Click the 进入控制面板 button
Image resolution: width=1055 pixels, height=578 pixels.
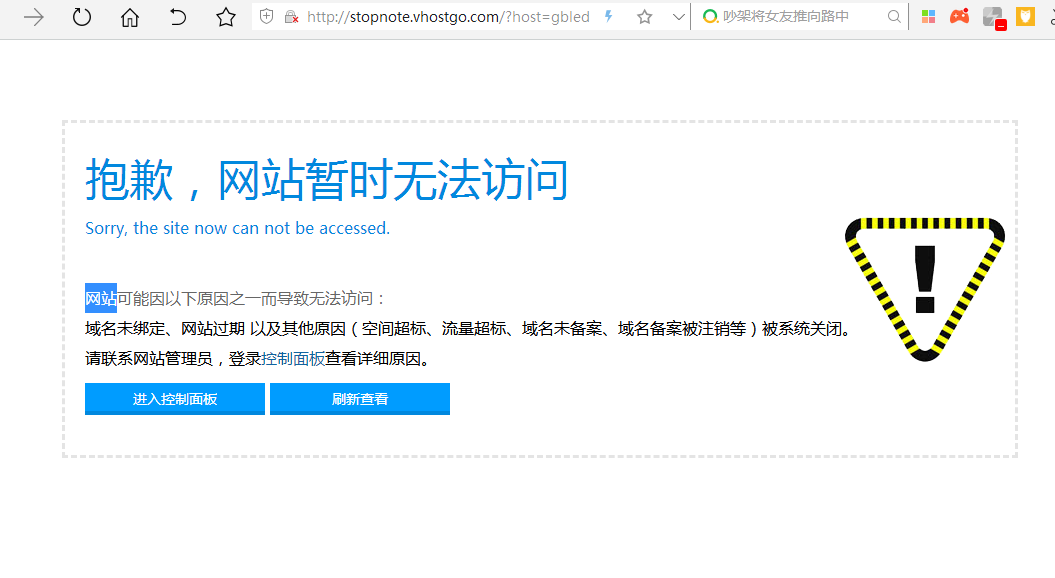click(x=175, y=399)
